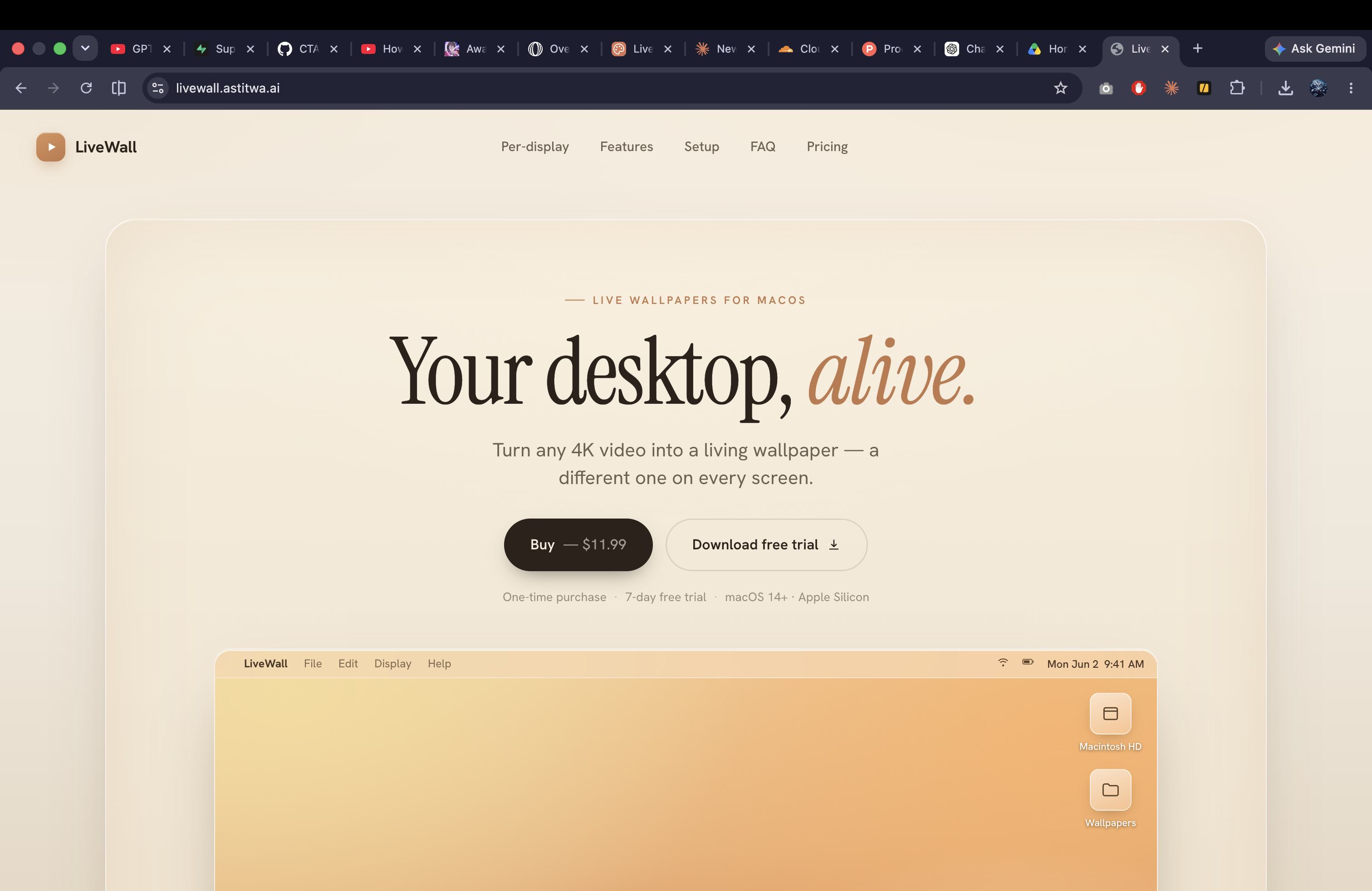Open the Per-display nav link
Viewport: 1372px width, 891px height.
coord(535,147)
